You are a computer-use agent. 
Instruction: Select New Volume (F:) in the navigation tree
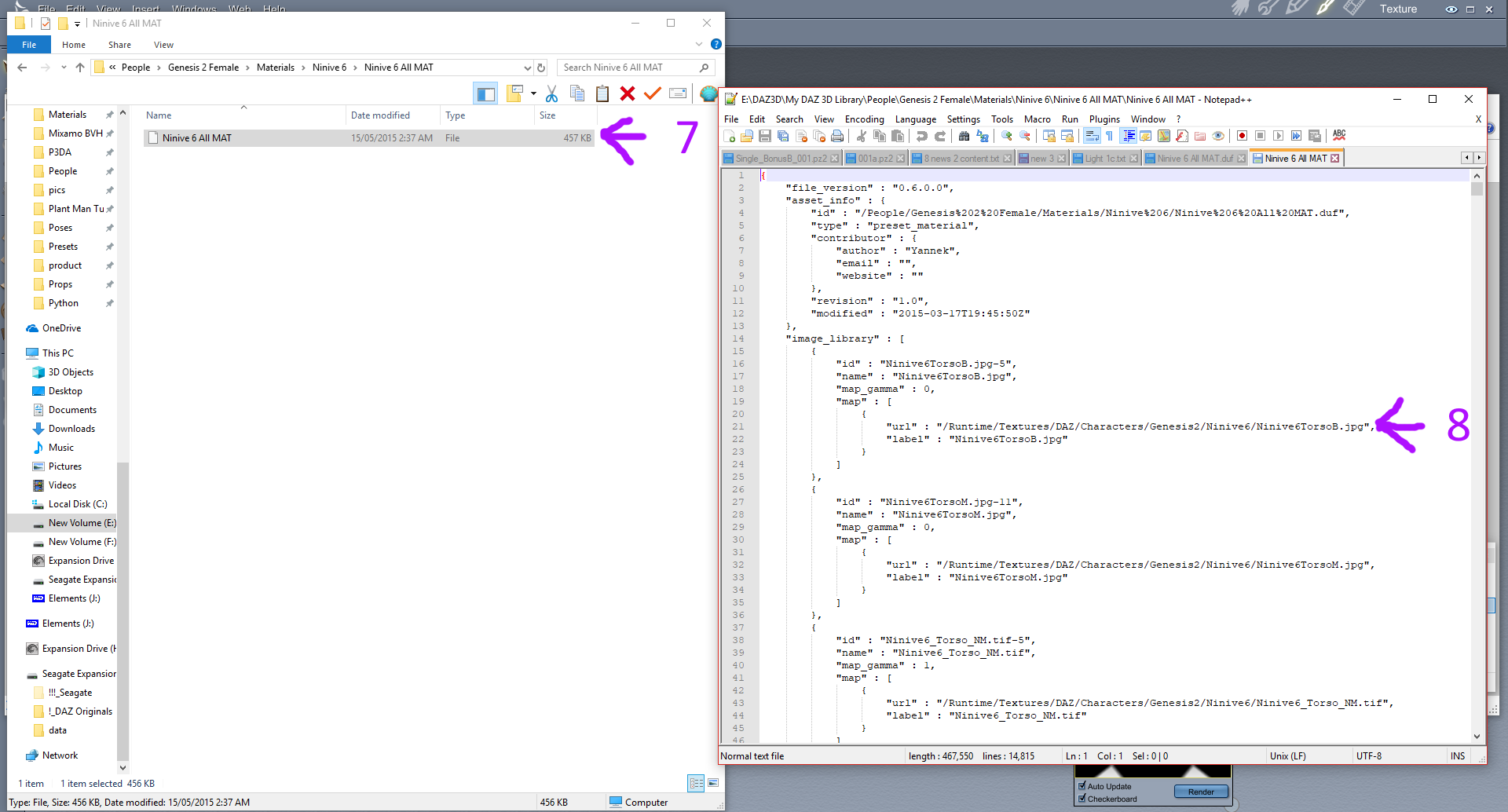82,542
